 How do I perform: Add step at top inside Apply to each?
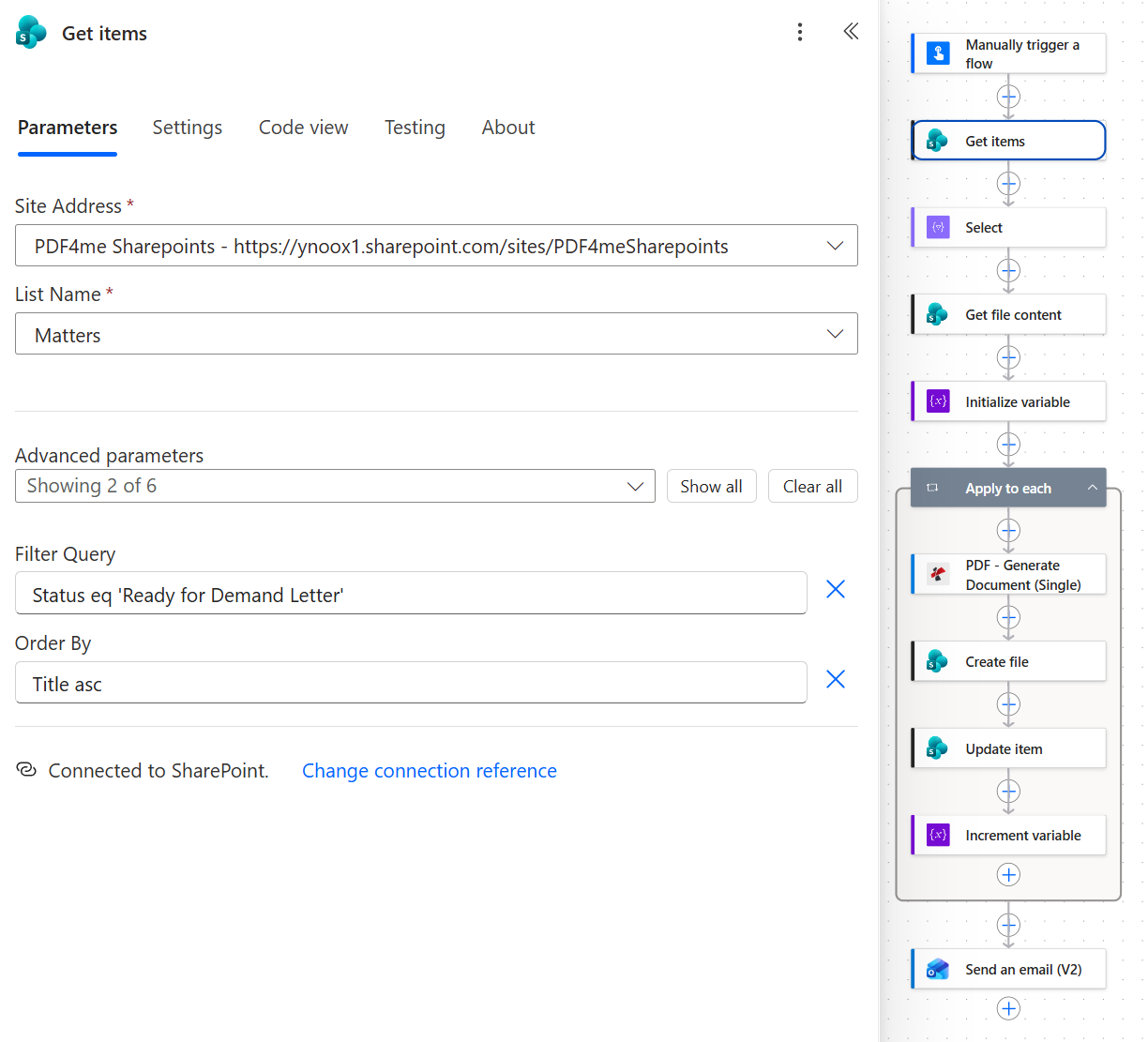tap(1008, 531)
